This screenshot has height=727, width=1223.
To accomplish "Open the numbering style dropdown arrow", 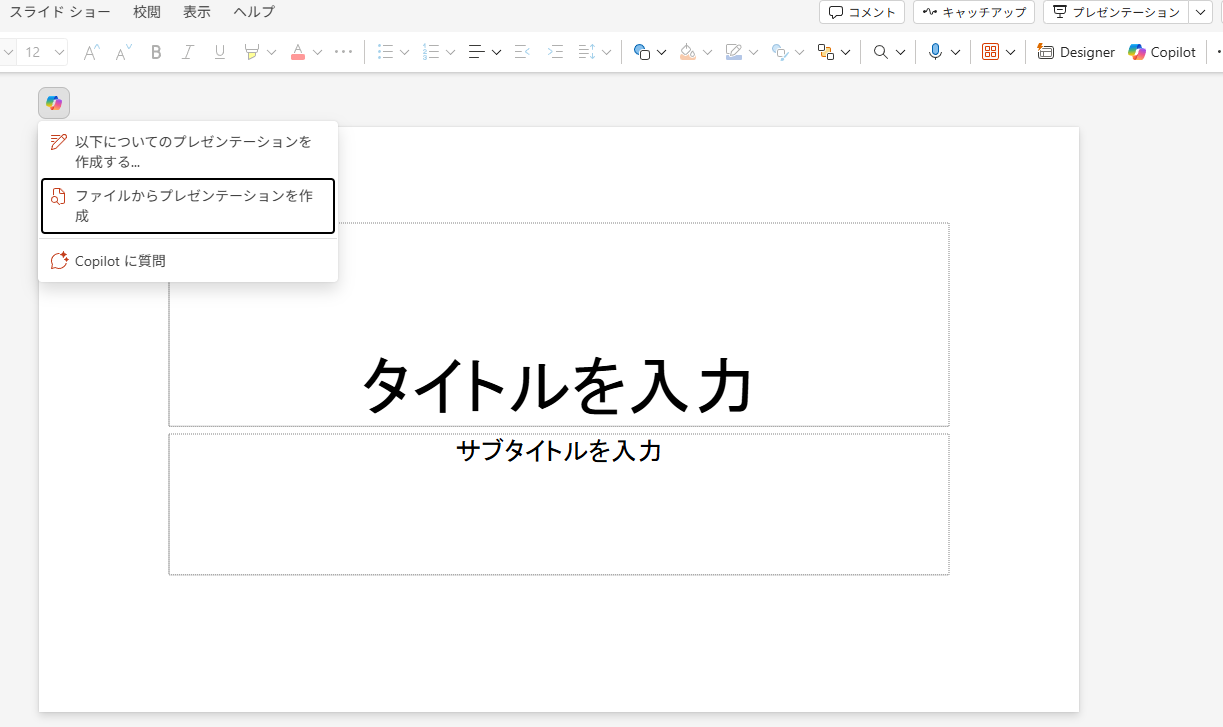I will [450, 52].
